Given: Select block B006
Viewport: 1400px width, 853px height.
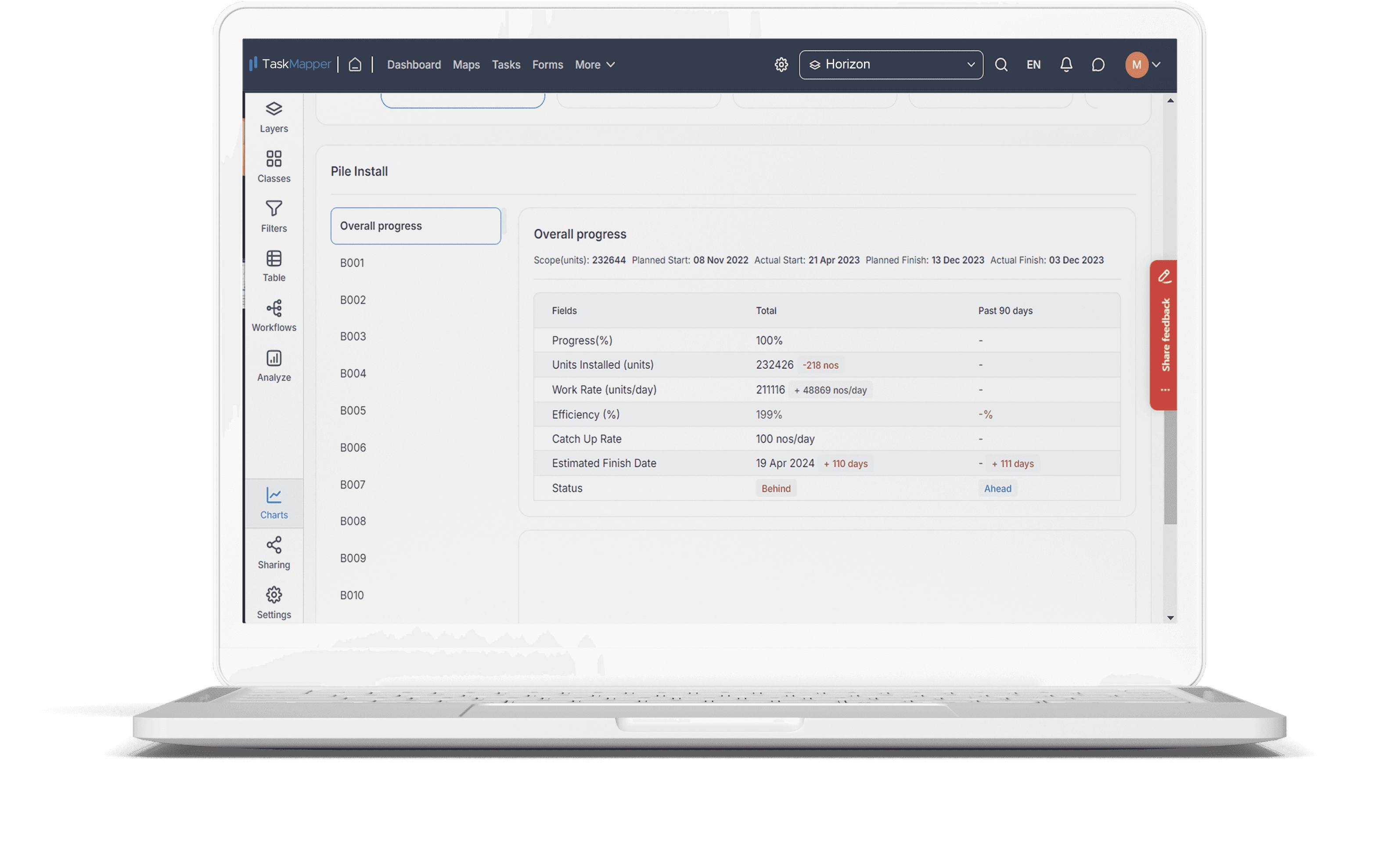Looking at the screenshot, I should tap(353, 448).
